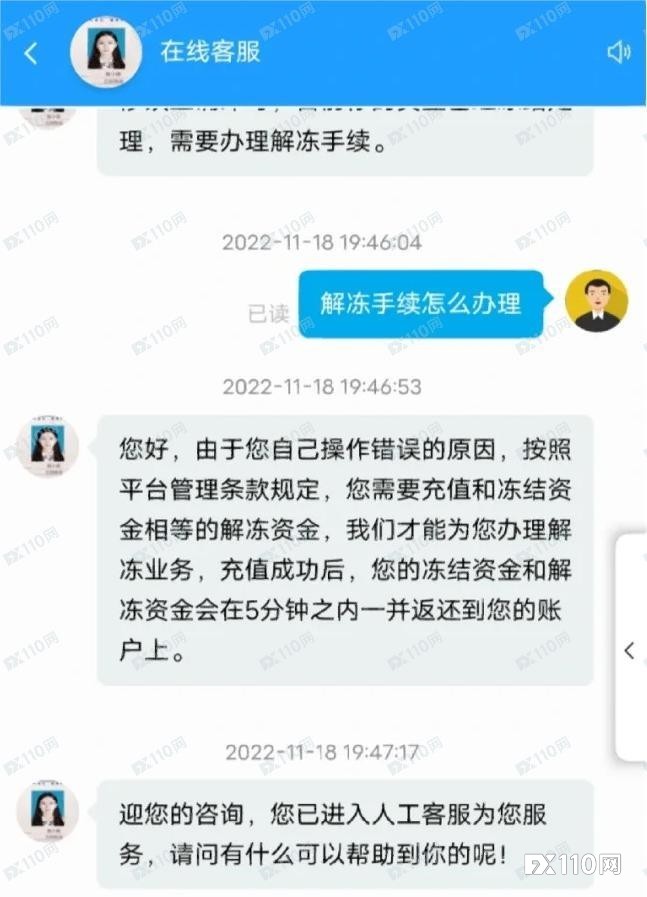This screenshot has width=647, height=897.
Task: Toggle the speaker sound icon
Action: [x=618, y=53]
